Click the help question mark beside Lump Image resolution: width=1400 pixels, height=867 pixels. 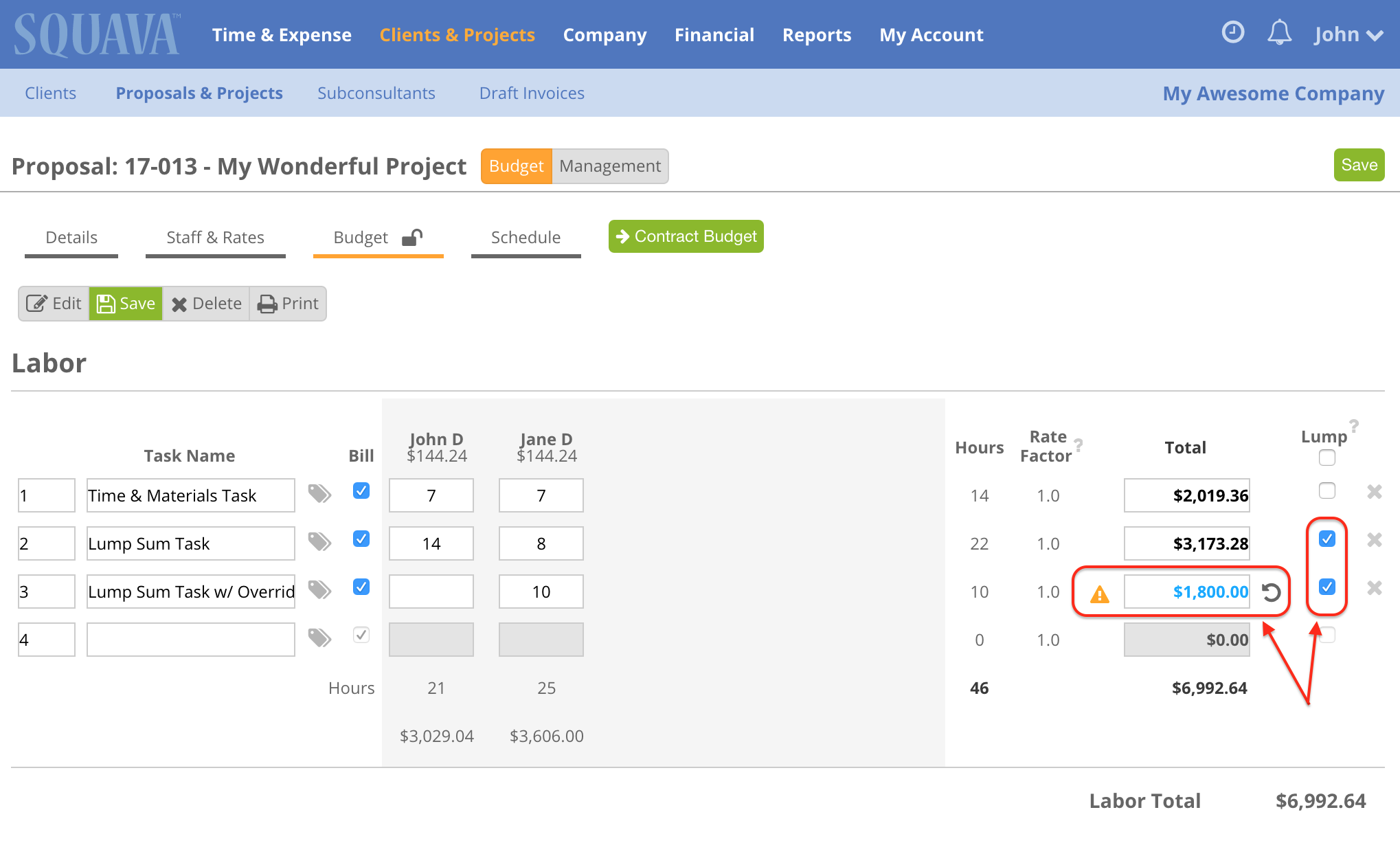[1354, 425]
